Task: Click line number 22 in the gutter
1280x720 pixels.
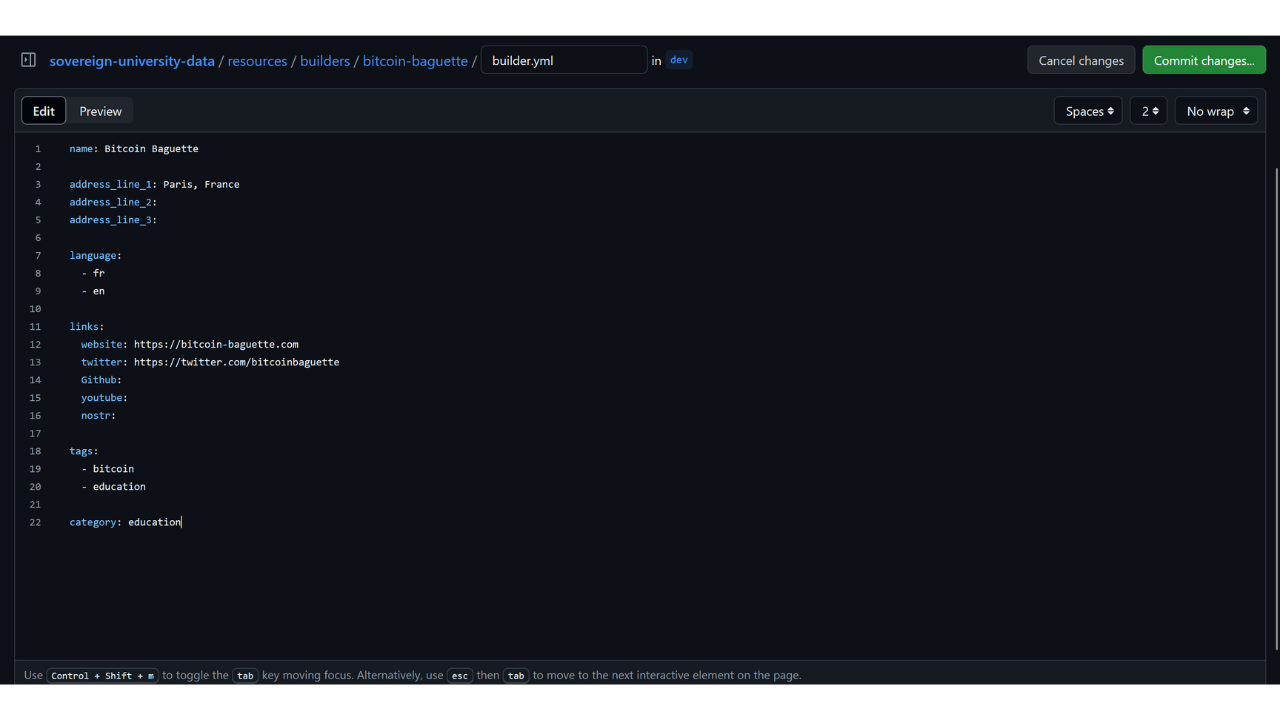Action: pyautogui.click(x=35, y=522)
